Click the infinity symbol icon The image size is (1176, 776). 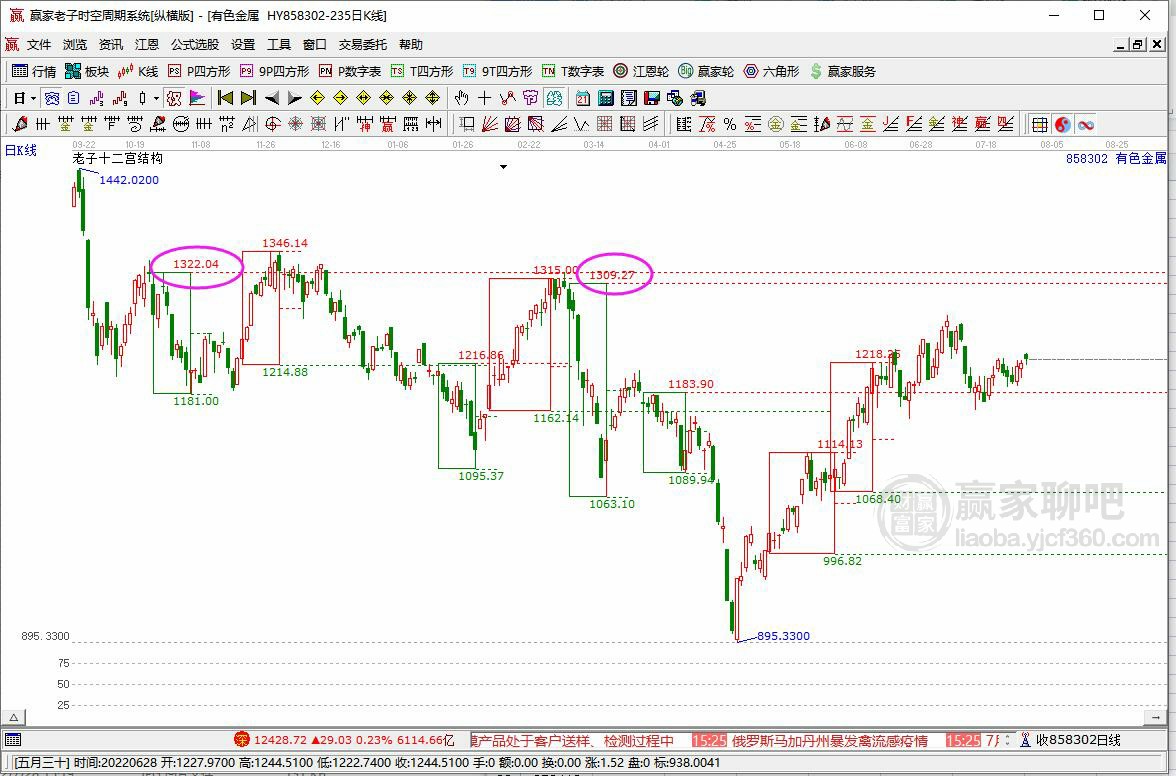coord(1085,124)
